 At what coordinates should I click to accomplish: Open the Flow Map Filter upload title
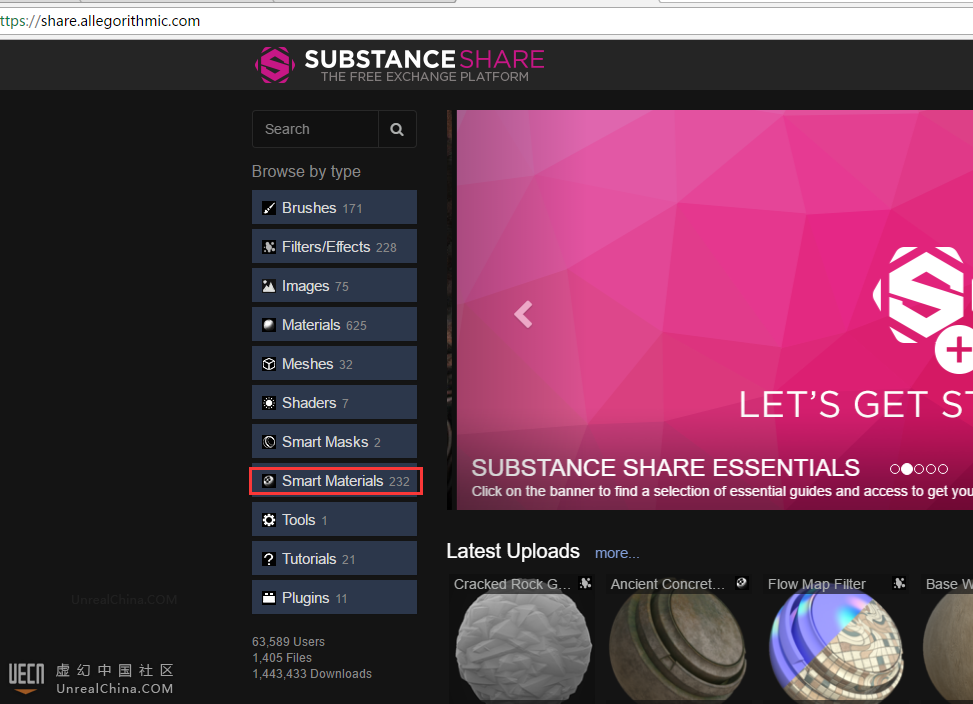tap(817, 584)
